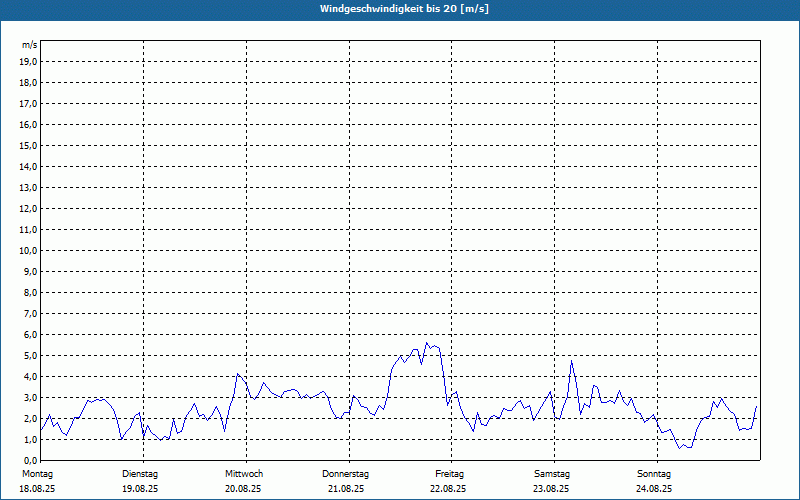Click the '10,0' y-axis tick label
The width and height of the screenshot is (800, 500).
pyautogui.click(x=28, y=250)
